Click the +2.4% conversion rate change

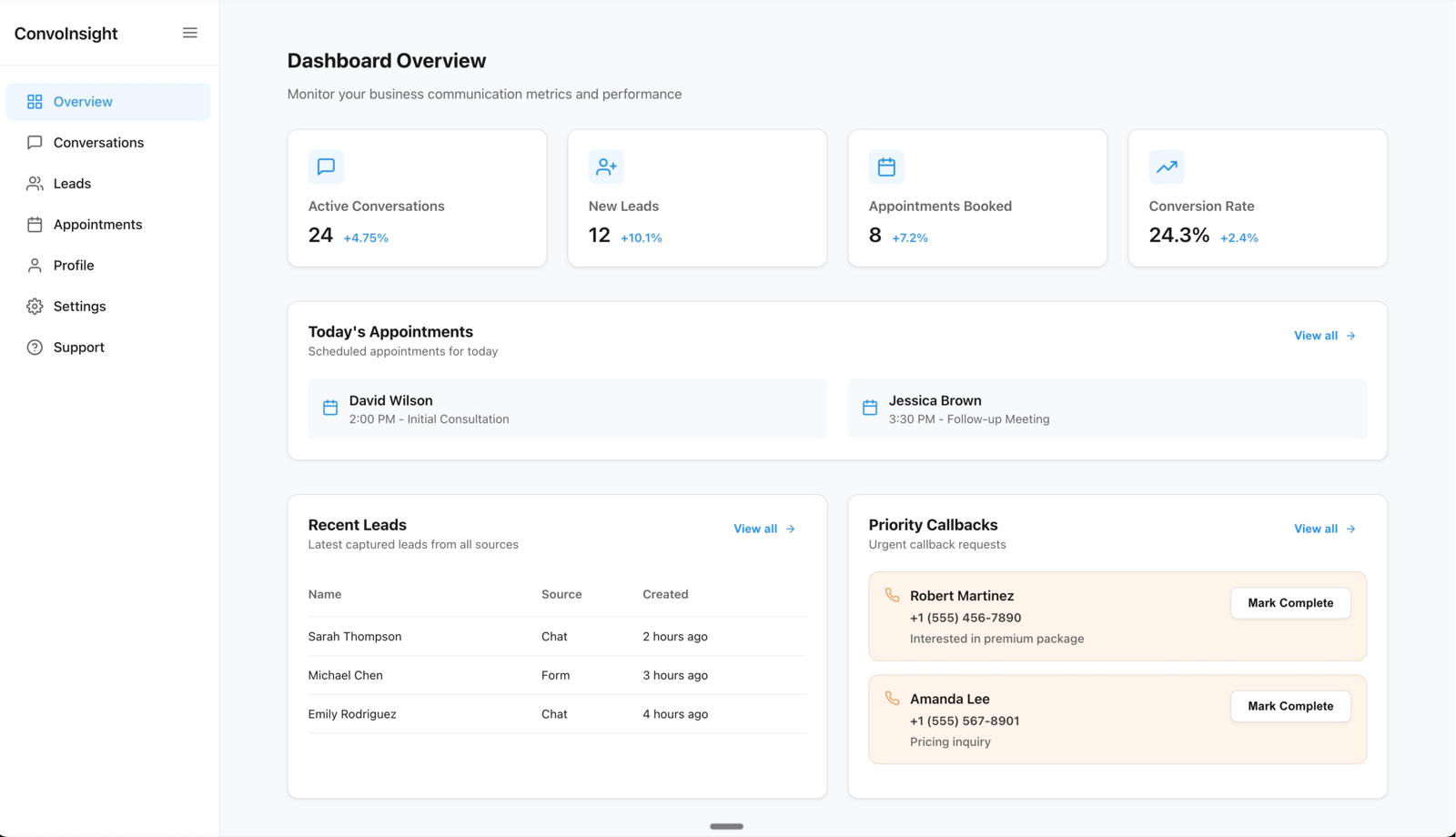[x=1239, y=238]
